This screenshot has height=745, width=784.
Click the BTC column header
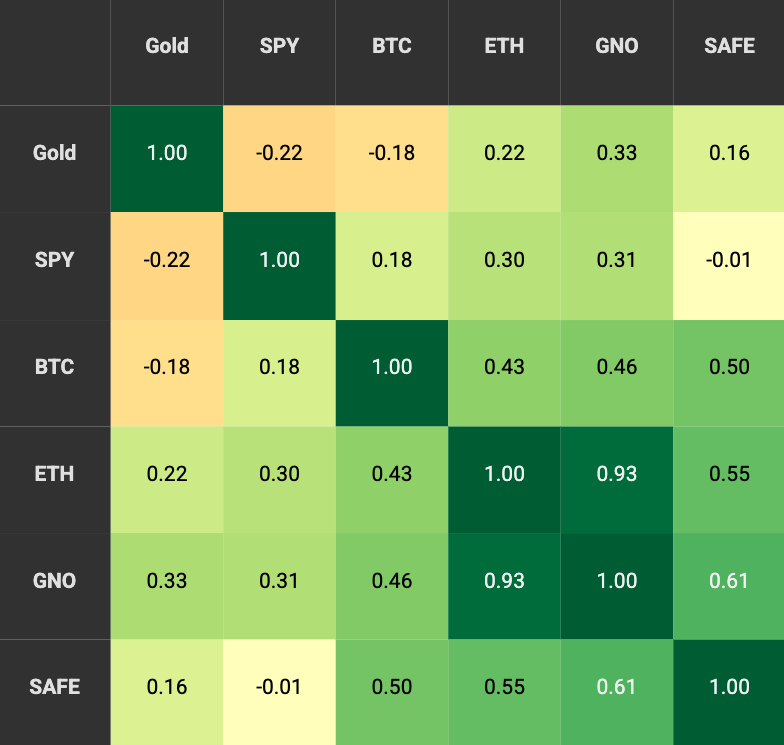(x=391, y=46)
